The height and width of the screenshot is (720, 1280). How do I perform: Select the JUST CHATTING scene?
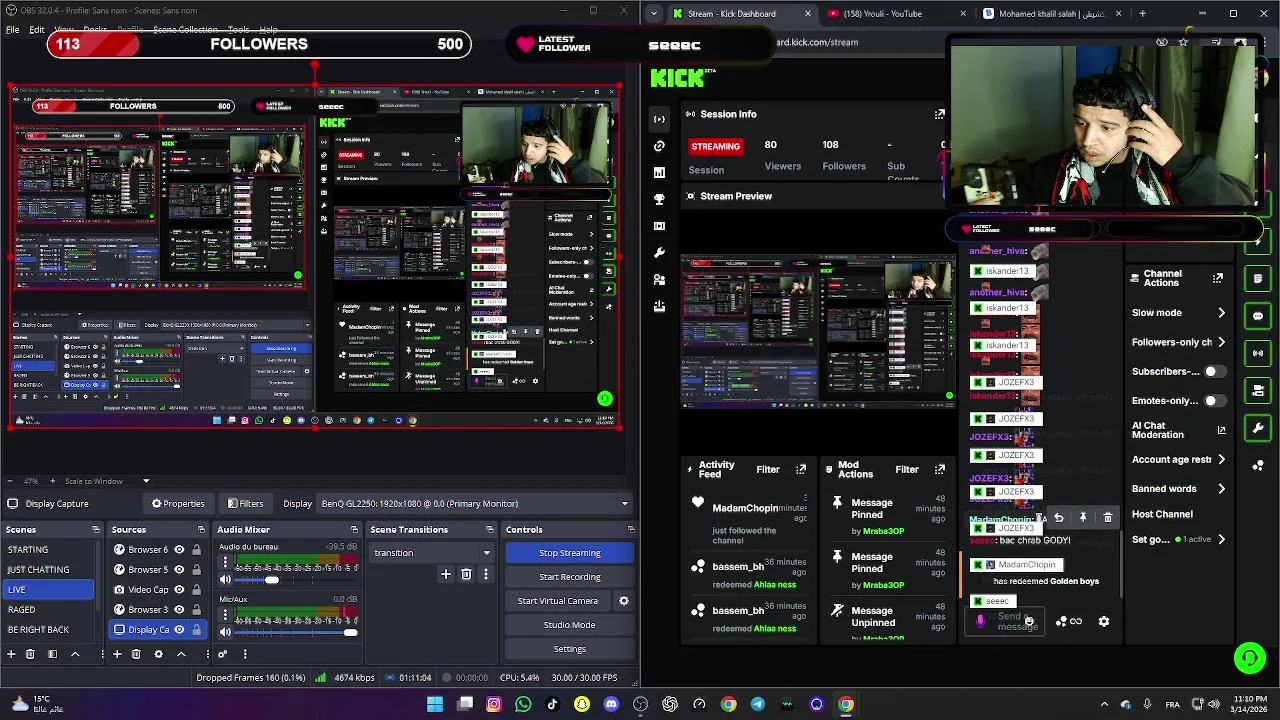(x=48, y=569)
